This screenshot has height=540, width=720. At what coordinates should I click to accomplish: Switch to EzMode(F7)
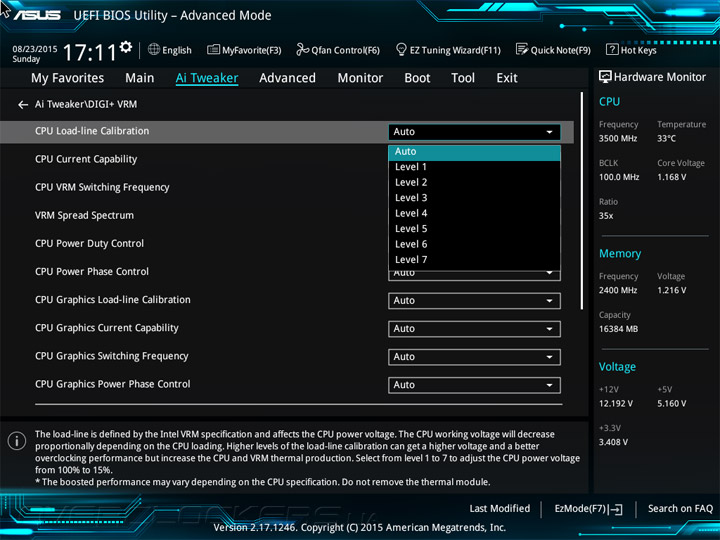point(588,509)
